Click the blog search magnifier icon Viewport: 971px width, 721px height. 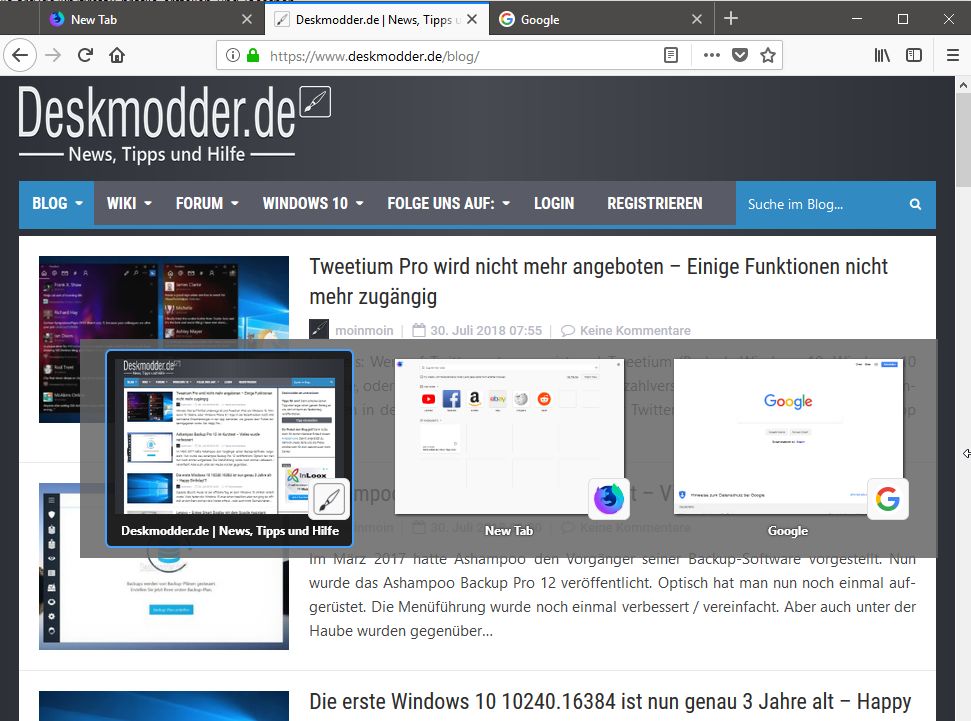coord(915,204)
